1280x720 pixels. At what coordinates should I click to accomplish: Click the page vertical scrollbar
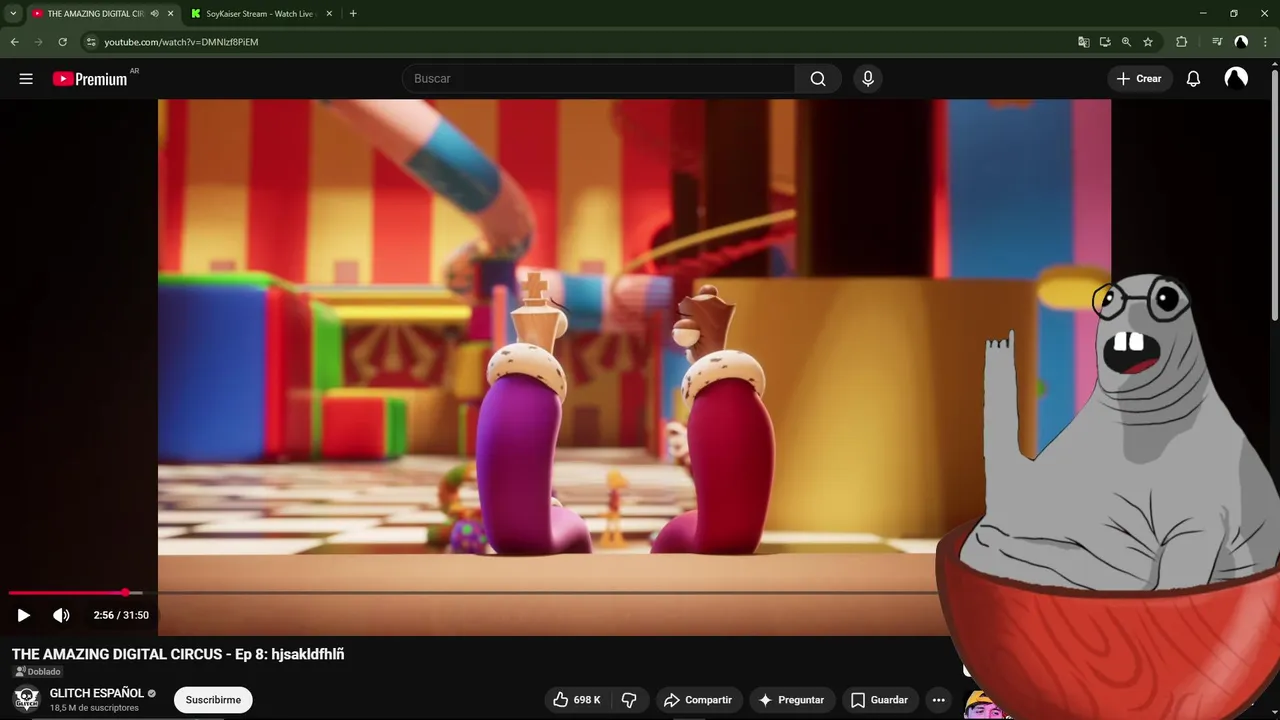pyautogui.click(x=1274, y=195)
